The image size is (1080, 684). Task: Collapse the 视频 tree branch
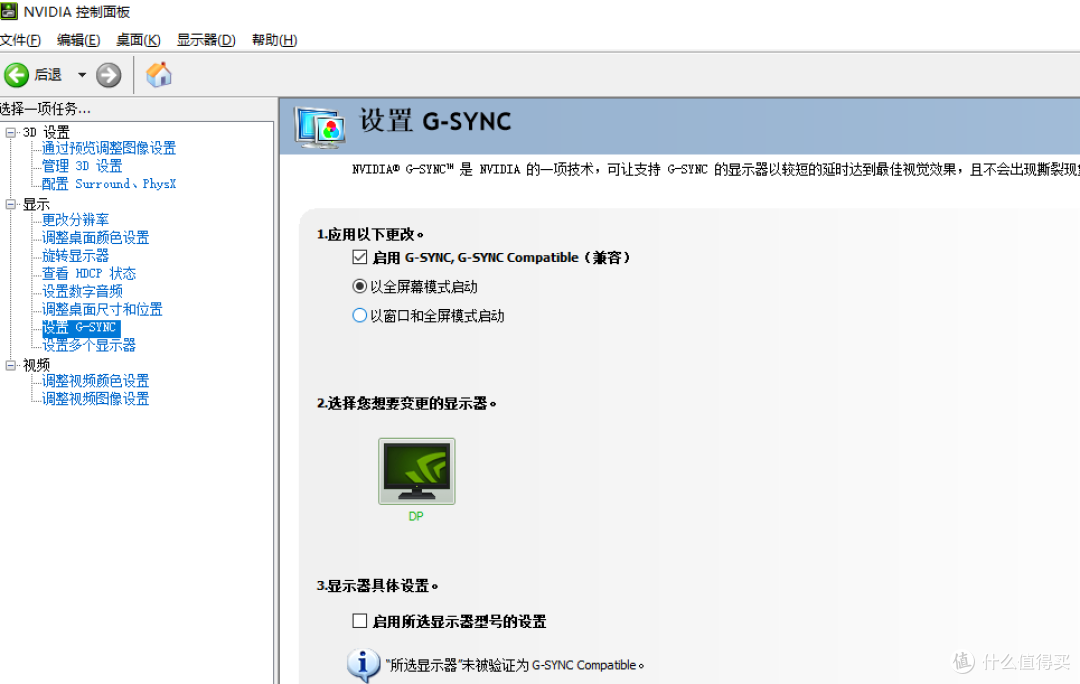coord(10,364)
